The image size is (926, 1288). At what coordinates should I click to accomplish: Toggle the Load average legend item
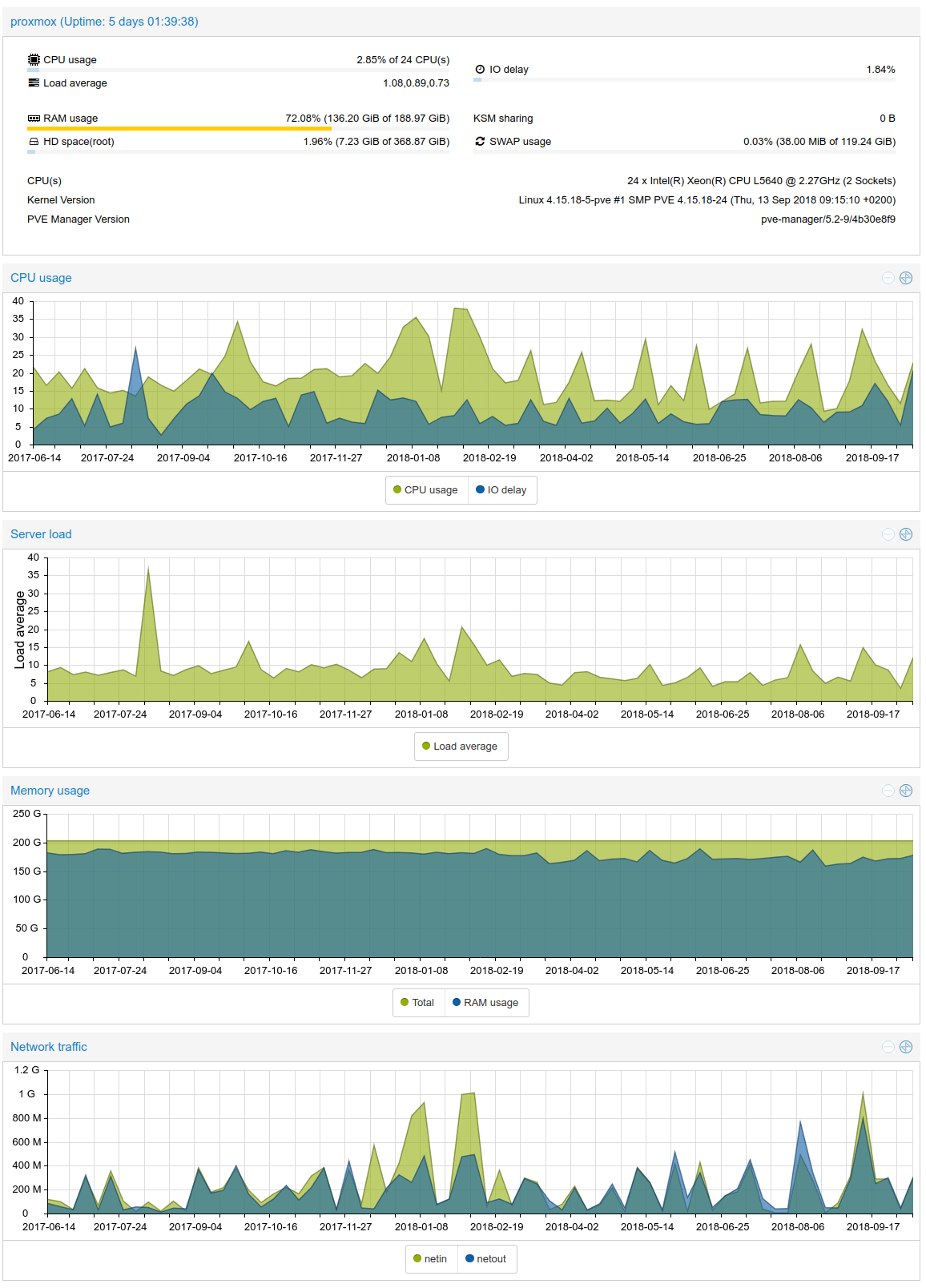click(461, 747)
